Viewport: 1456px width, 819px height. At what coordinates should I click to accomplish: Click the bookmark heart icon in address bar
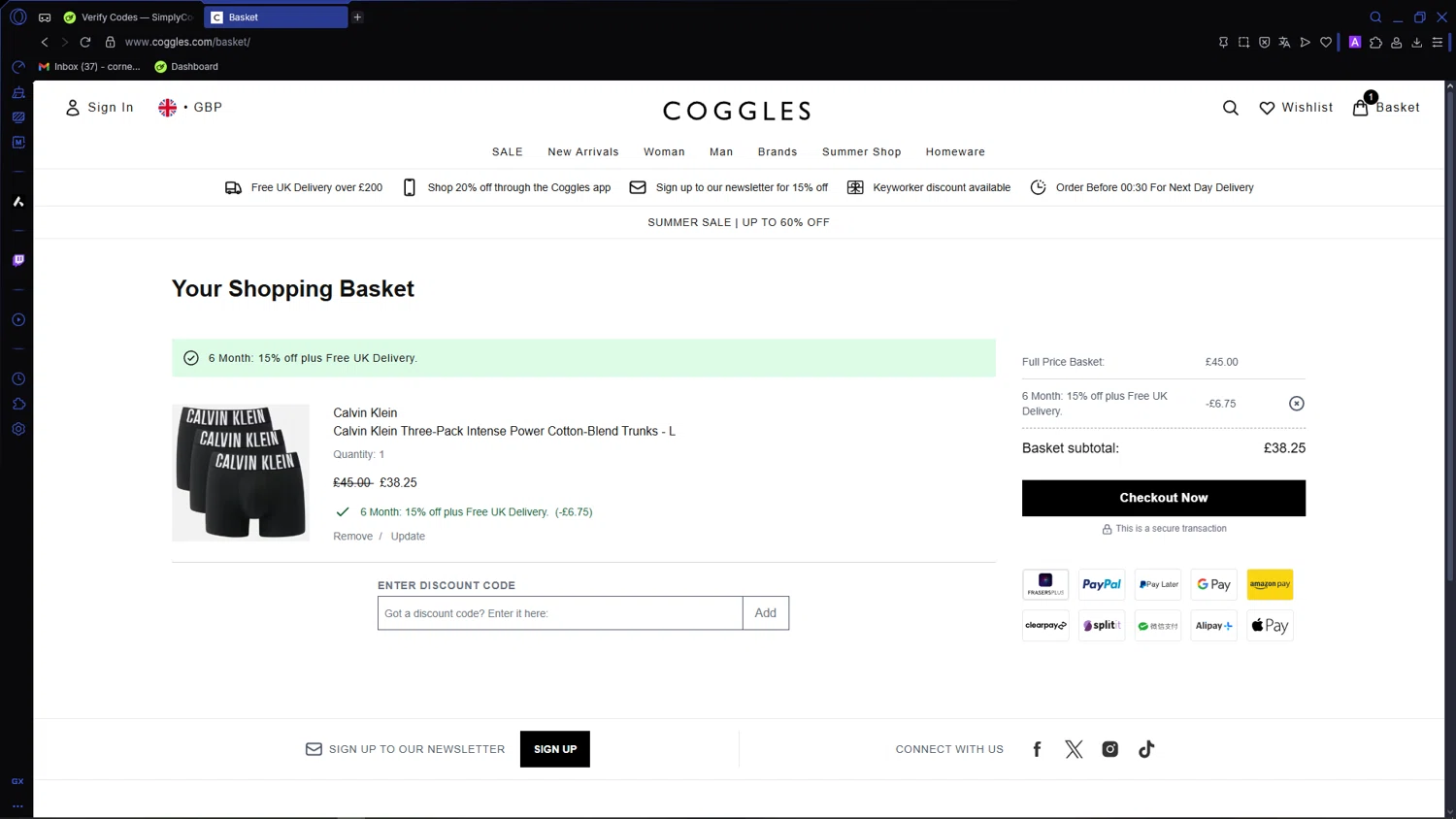point(1326,43)
